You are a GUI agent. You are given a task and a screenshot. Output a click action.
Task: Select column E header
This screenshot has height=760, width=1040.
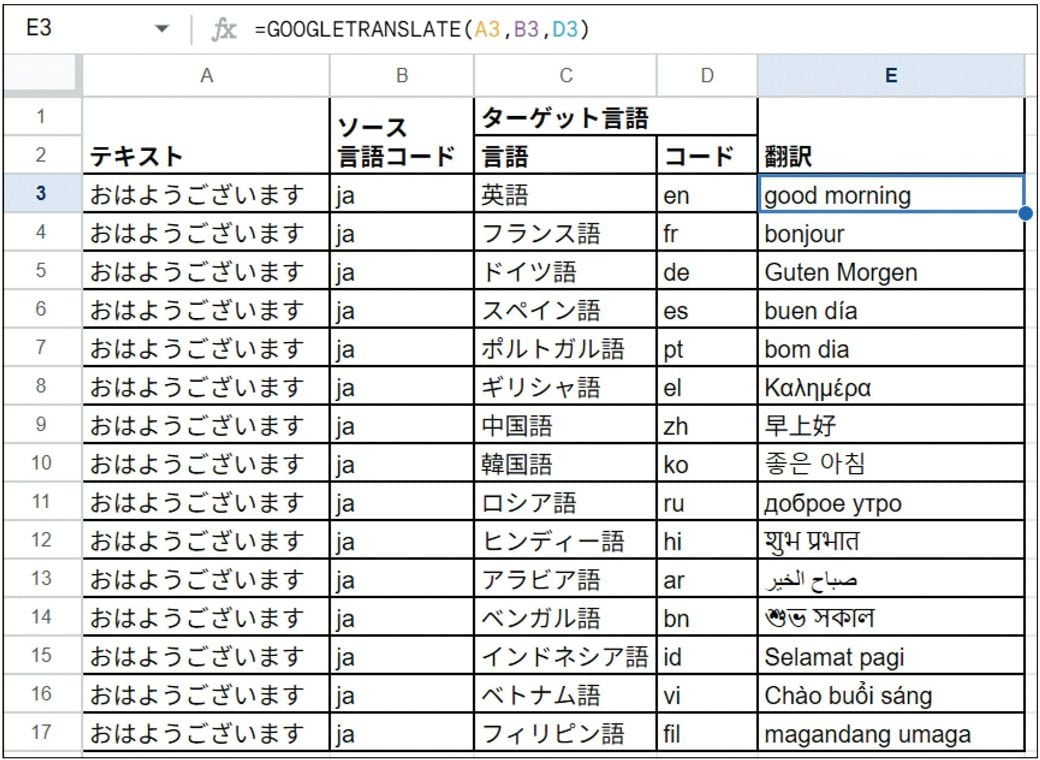(890, 75)
